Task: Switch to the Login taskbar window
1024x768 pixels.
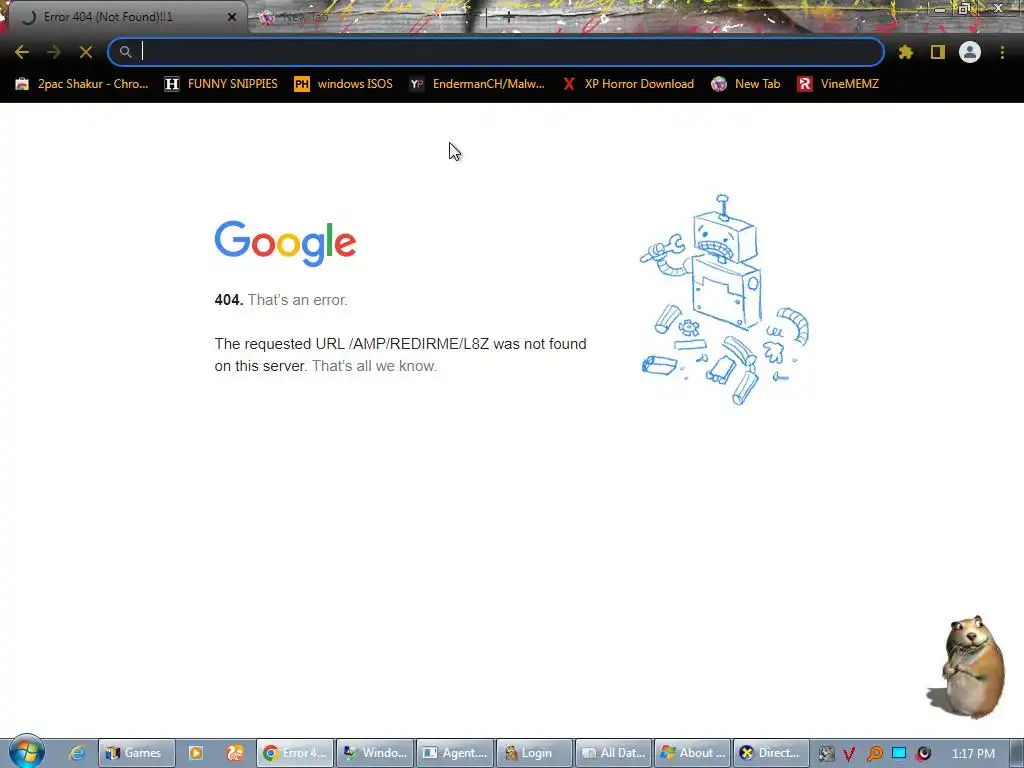Action: [x=534, y=753]
